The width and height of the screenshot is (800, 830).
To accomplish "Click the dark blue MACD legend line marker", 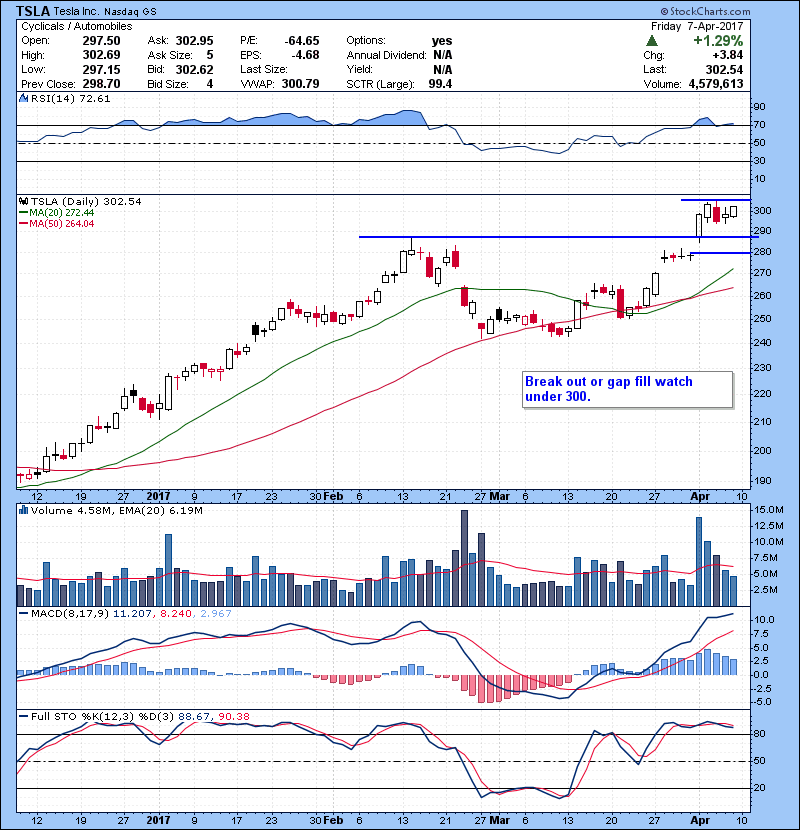I will tap(23, 614).
